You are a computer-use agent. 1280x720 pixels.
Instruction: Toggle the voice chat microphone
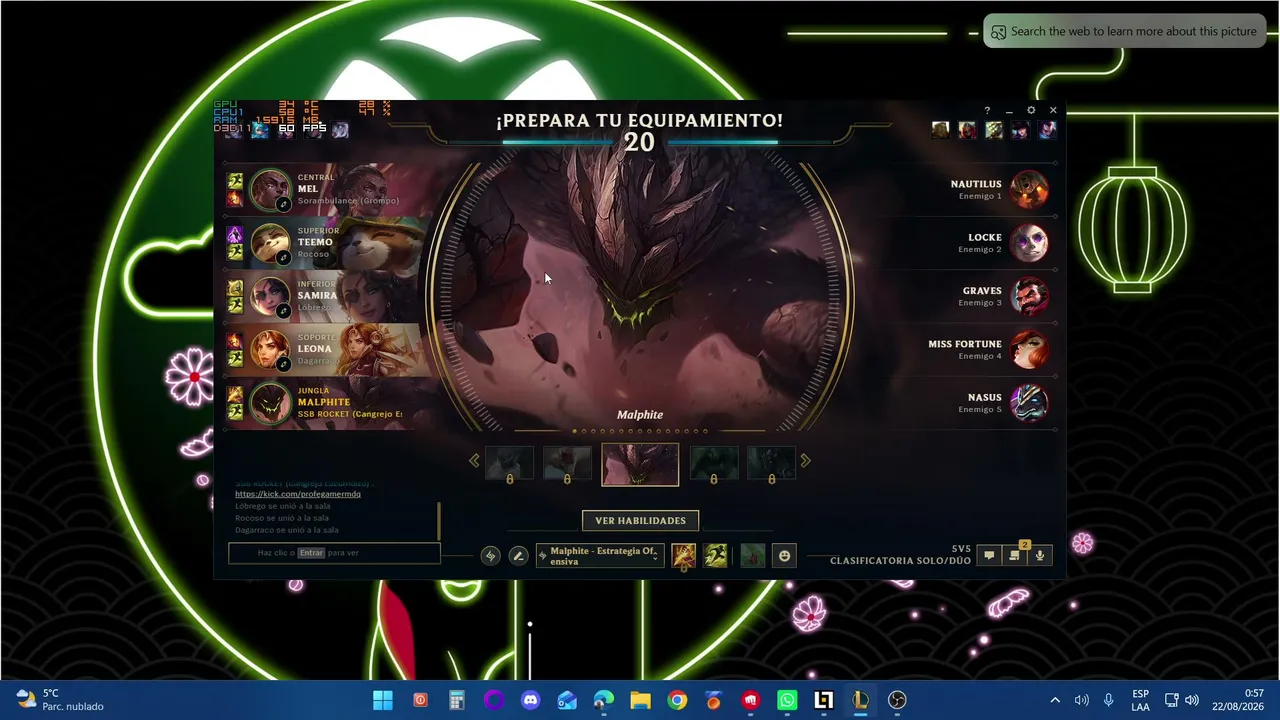click(x=1040, y=556)
